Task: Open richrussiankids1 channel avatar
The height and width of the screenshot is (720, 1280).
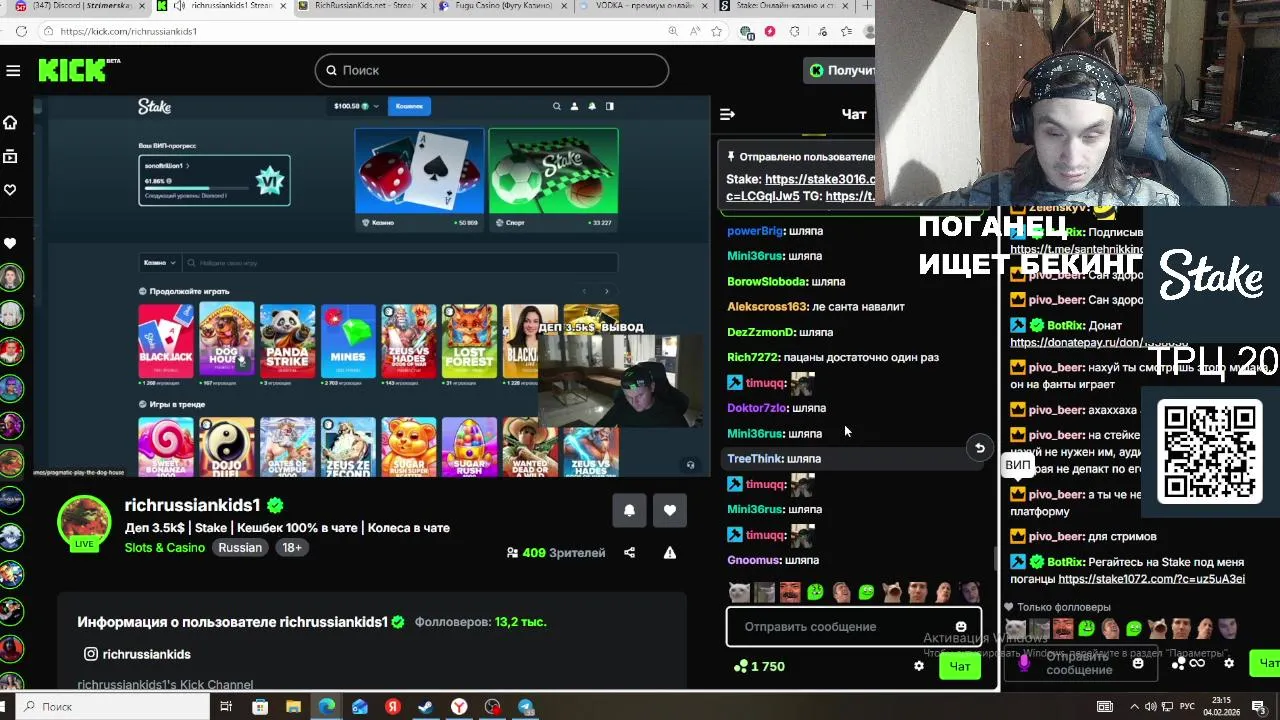Action: [x=84, y=521]
